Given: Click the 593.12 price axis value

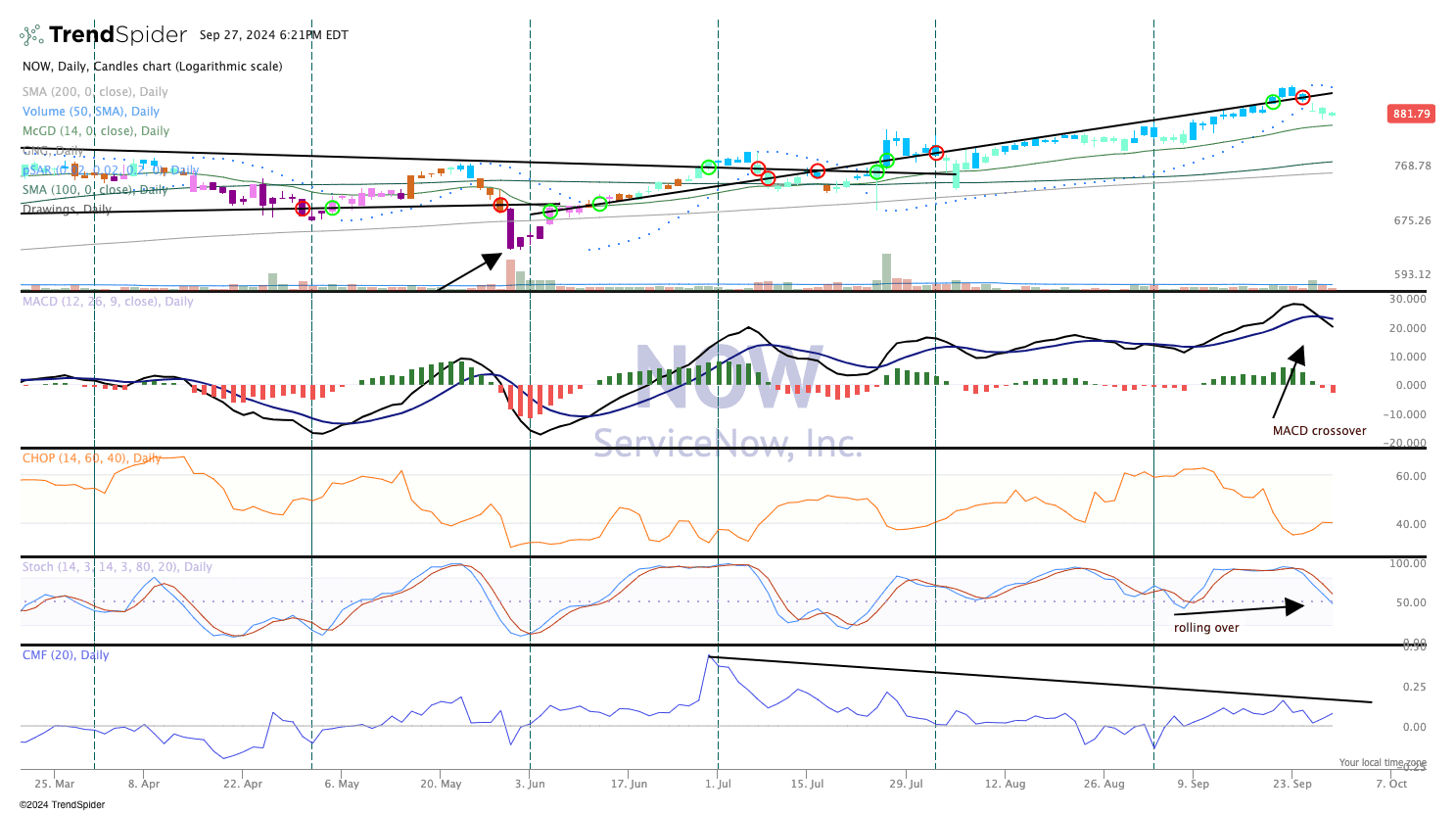Looking at the screenshot, I should [1413, 275].
